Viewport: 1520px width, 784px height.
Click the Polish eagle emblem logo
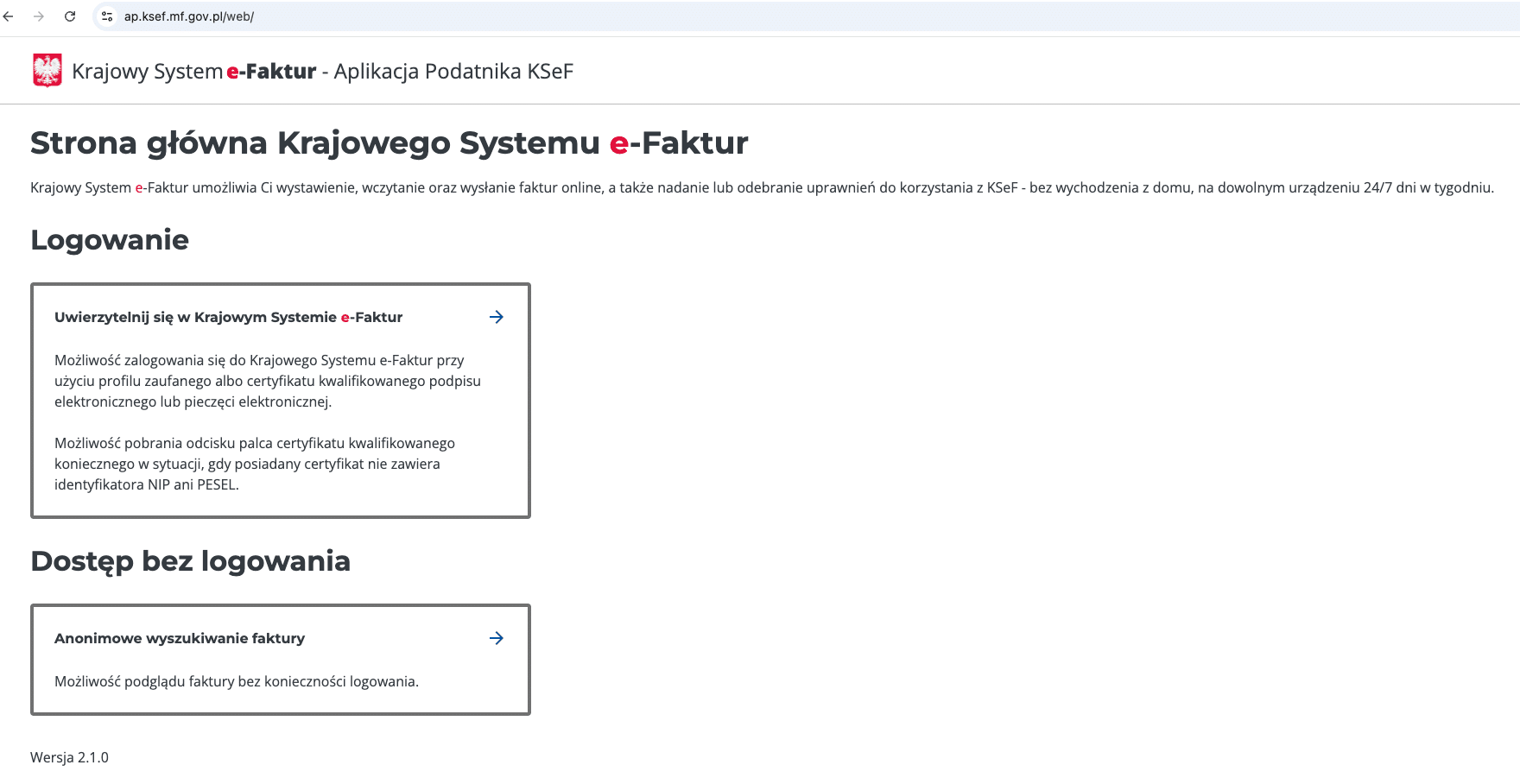pos(47,71)
